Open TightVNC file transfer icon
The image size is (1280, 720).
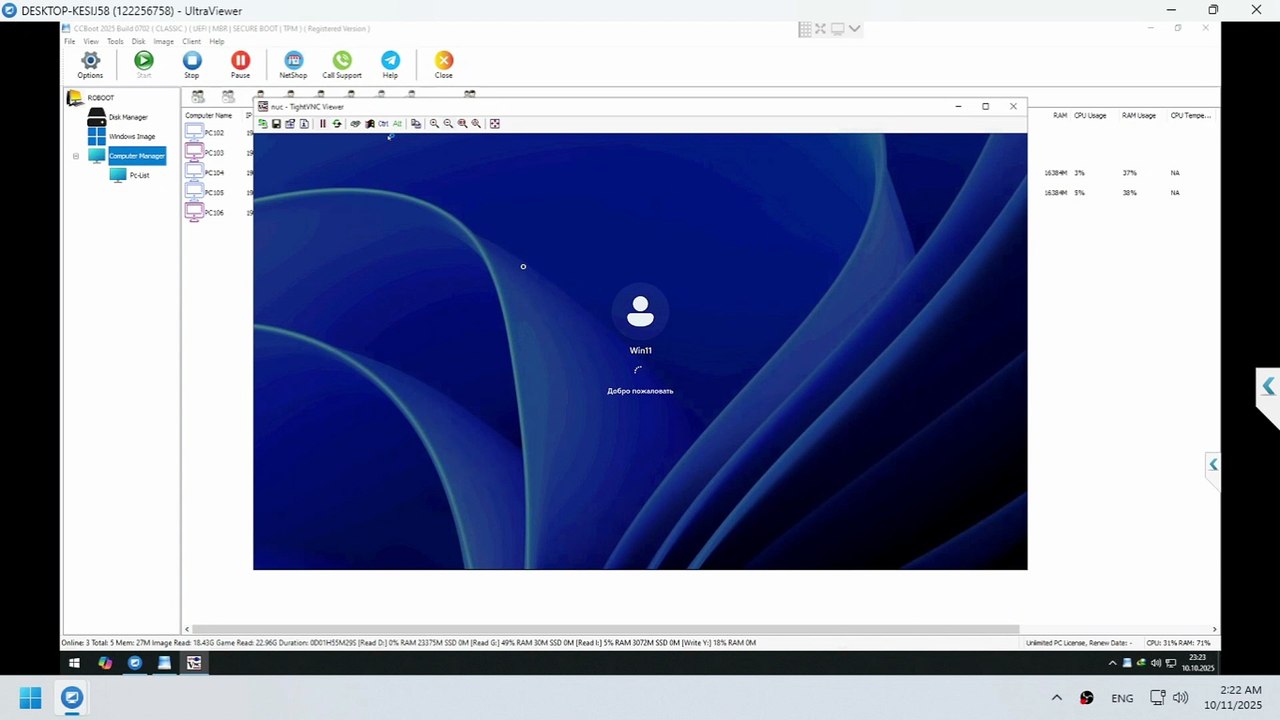click(416, 124)
